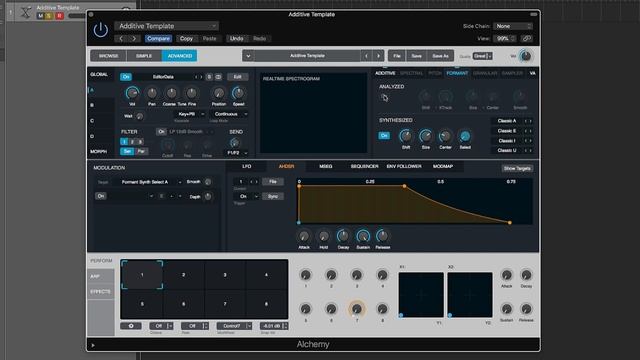Click source A Vol knob
The width and height of the screenshot is (640, 360).
pos(132,93)
